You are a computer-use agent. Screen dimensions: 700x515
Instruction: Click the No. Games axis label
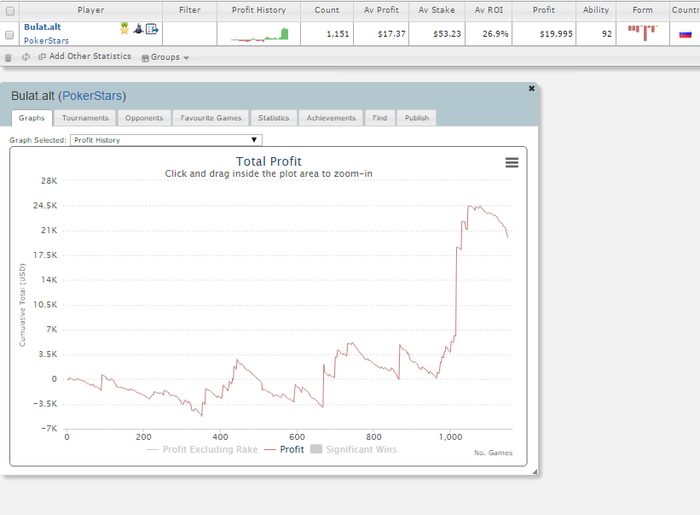[493, 453]
